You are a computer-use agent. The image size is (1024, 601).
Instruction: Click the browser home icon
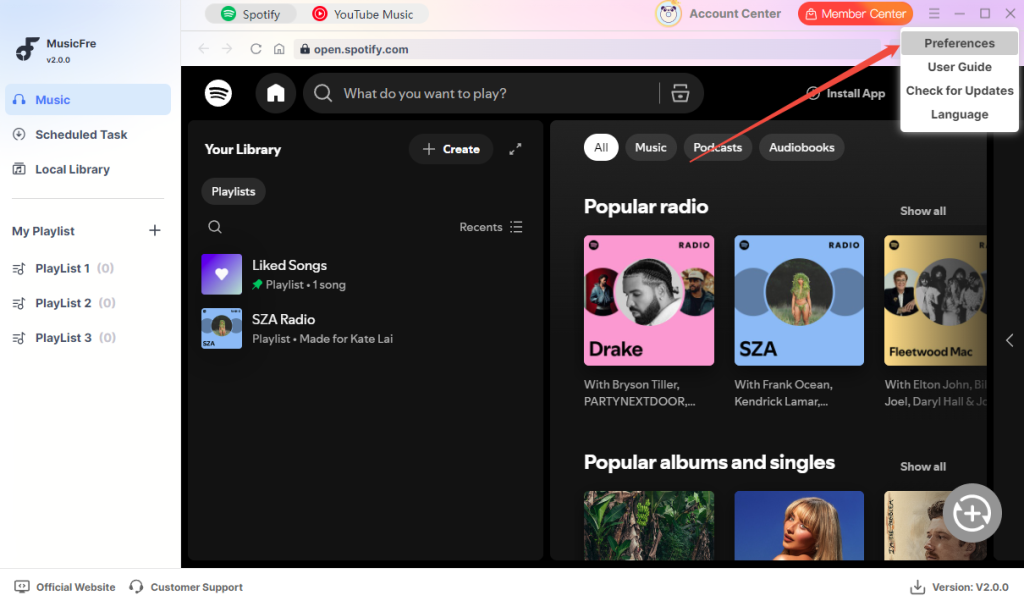(x=279, y=49)
